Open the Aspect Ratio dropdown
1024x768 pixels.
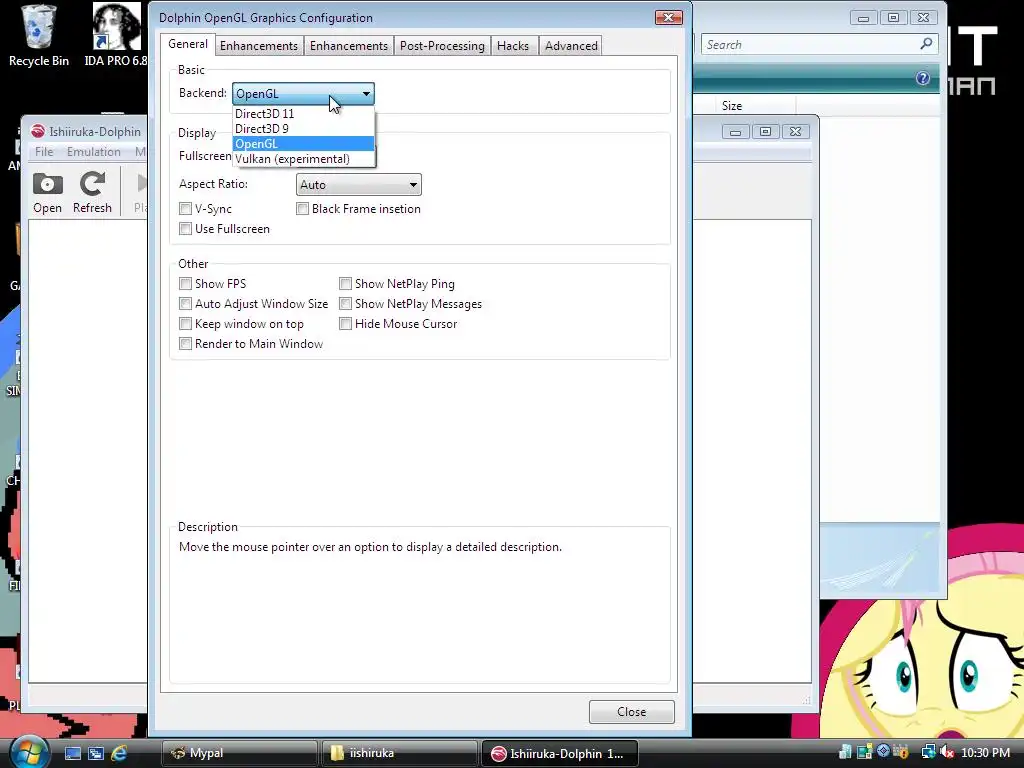click(359, 185)
